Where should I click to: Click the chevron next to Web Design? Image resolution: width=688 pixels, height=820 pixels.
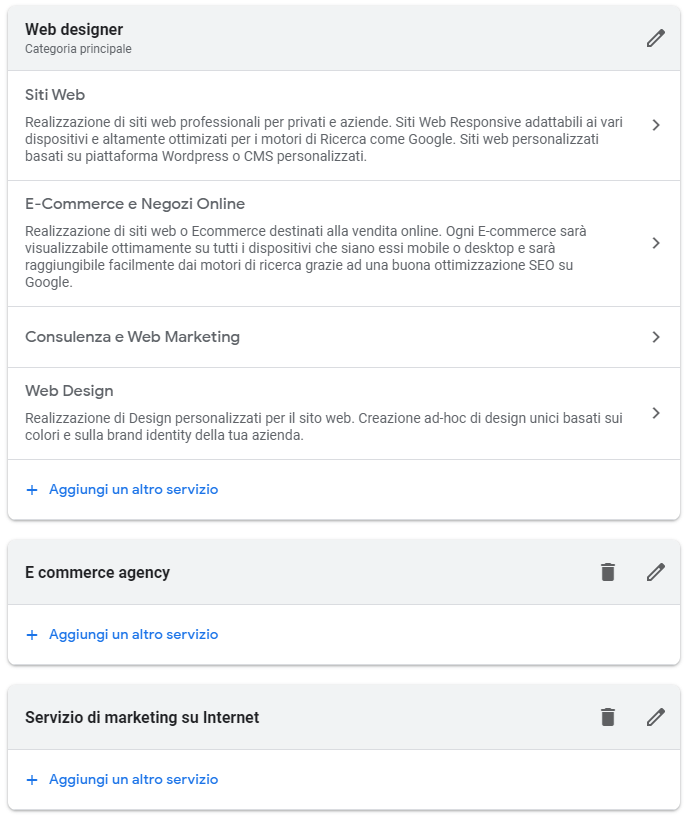(x=655, y=413)
